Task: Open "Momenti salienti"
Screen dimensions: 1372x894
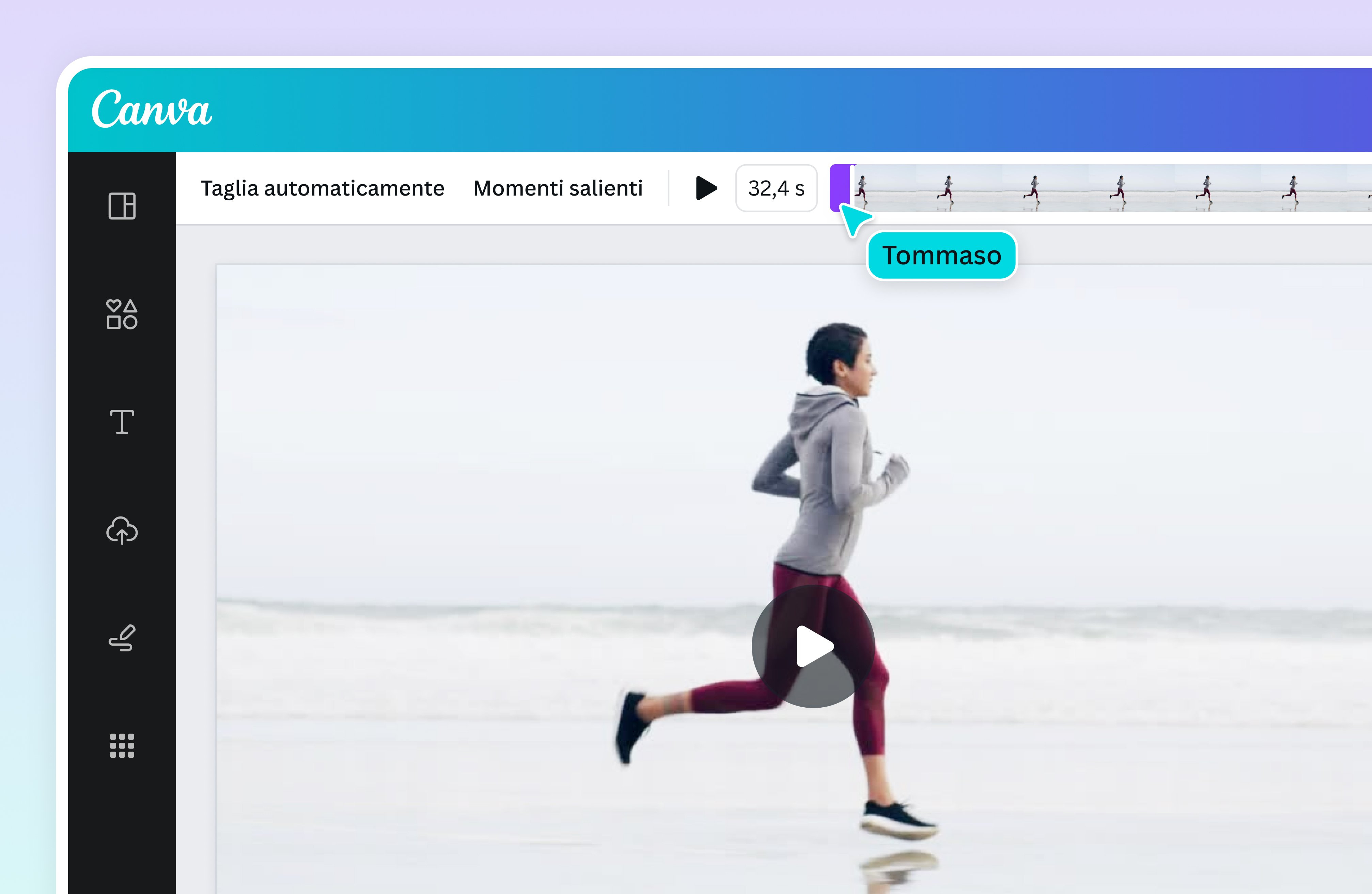Action: [x=558, y=187]
